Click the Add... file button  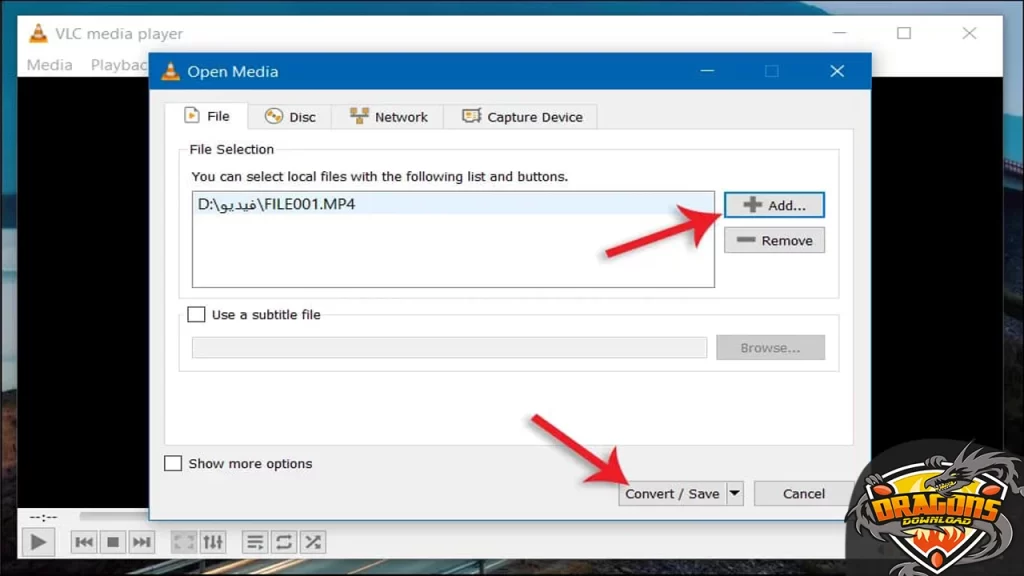774,205
